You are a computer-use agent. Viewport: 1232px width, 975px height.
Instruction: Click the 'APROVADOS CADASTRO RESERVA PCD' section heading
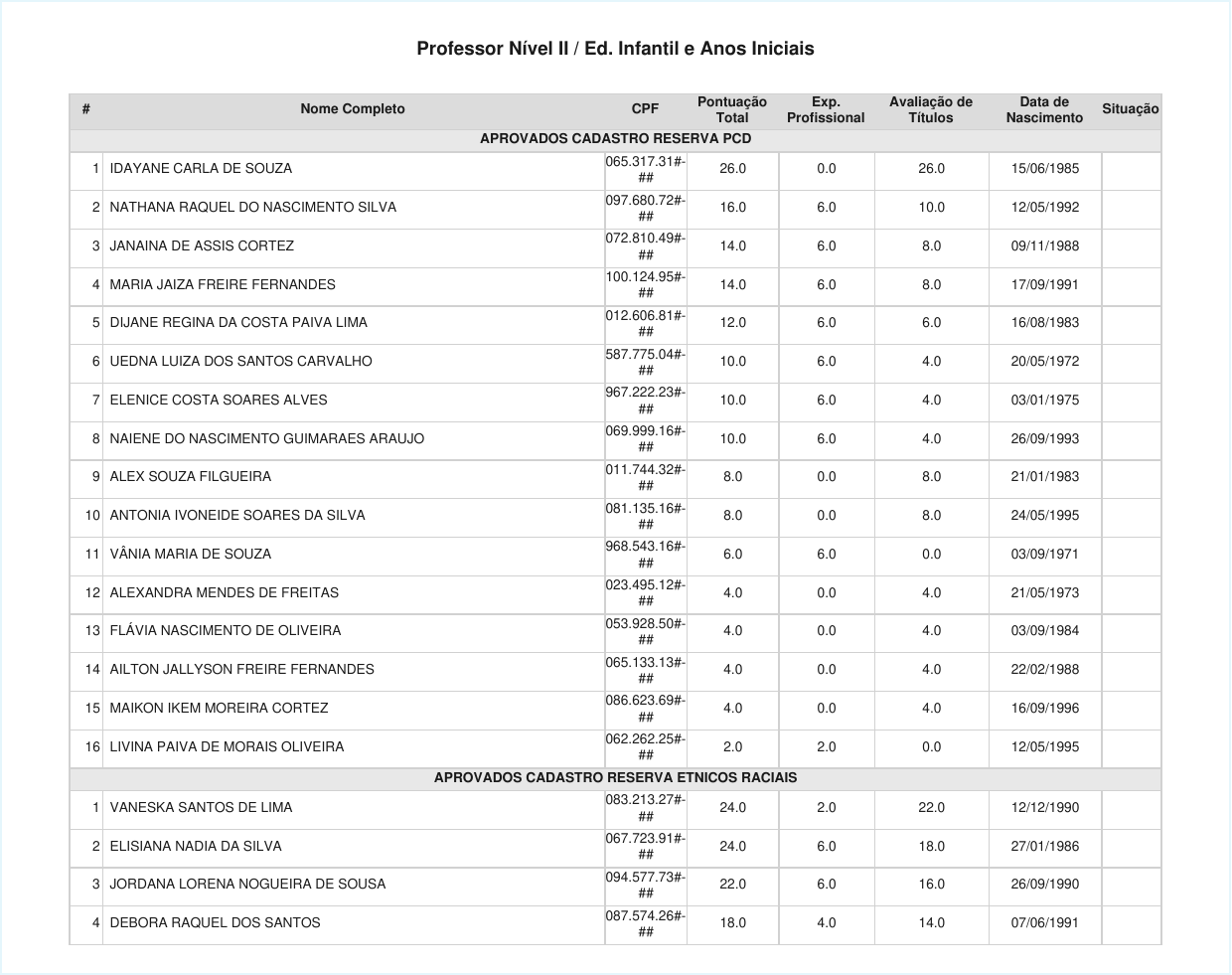(x=615, y=139)
